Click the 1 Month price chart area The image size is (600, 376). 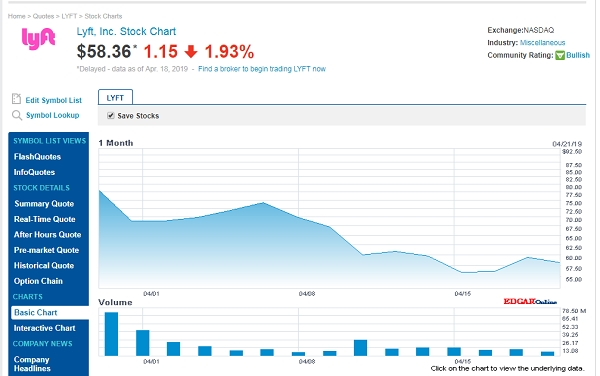329,218
